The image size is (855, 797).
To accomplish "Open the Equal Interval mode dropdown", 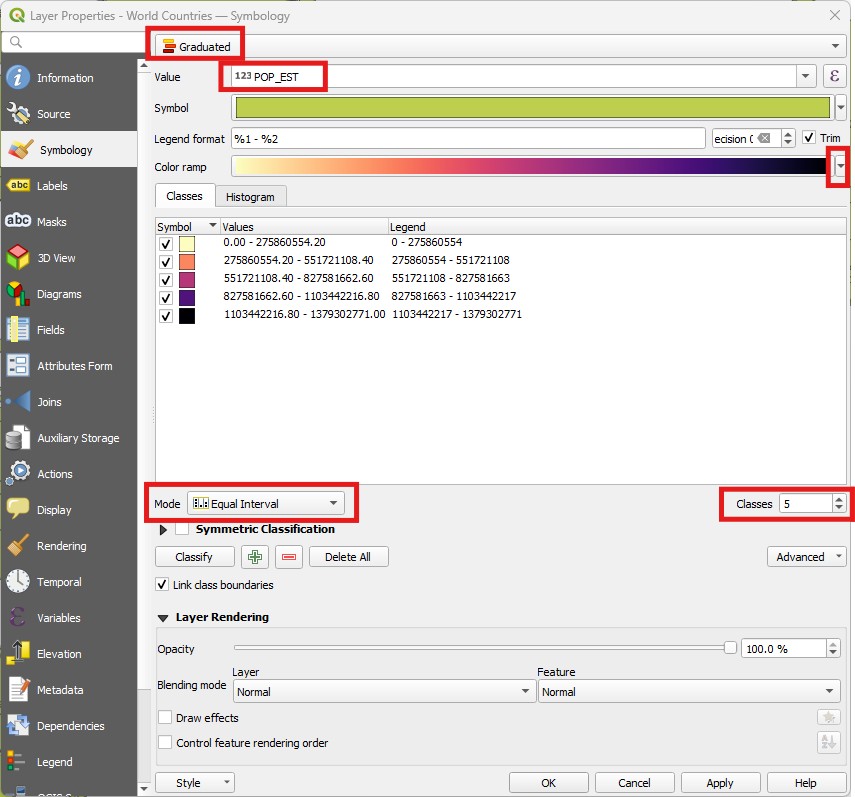I will point(266,504).
